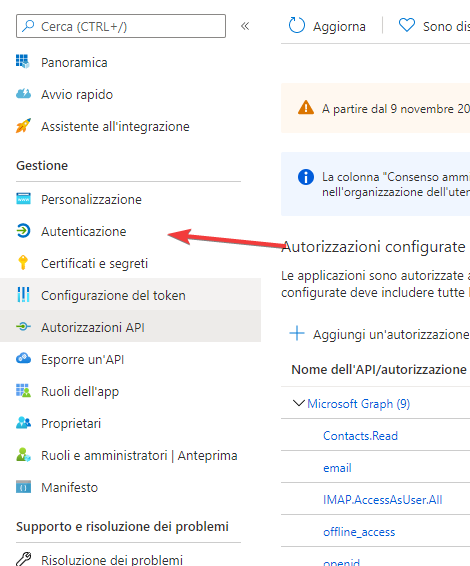
Task: Select Autorizzazioni API menu item
Action: click(130, 327)
